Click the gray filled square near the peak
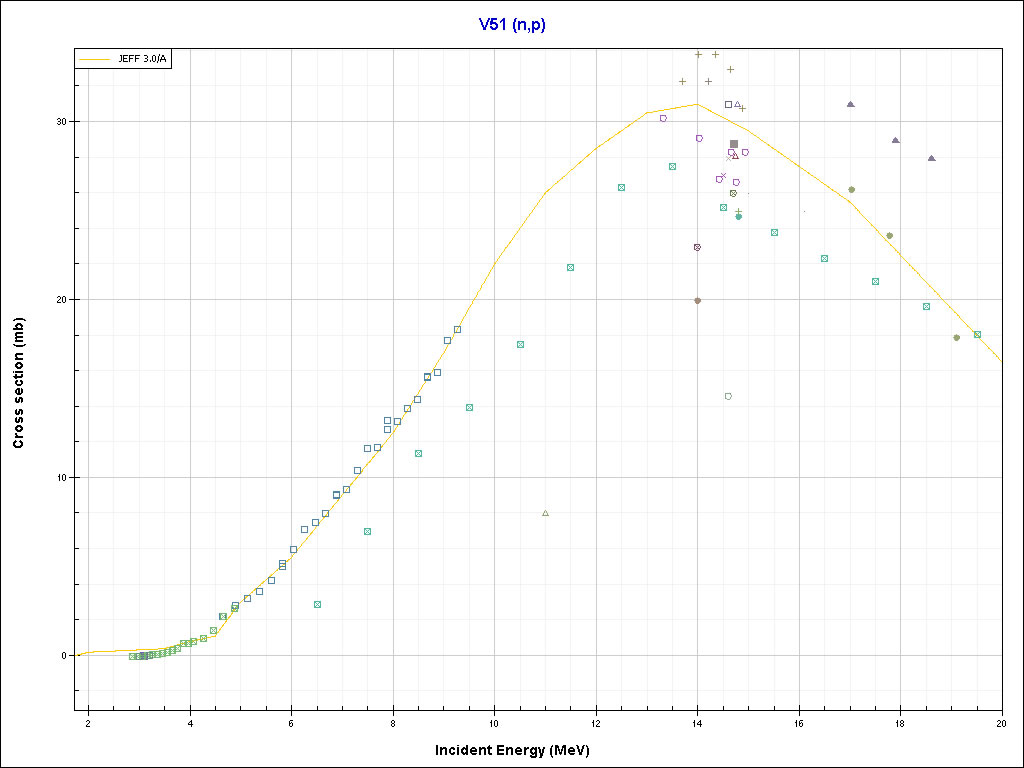Screen dimensions: 1024x768 click(x=734, y=144)
